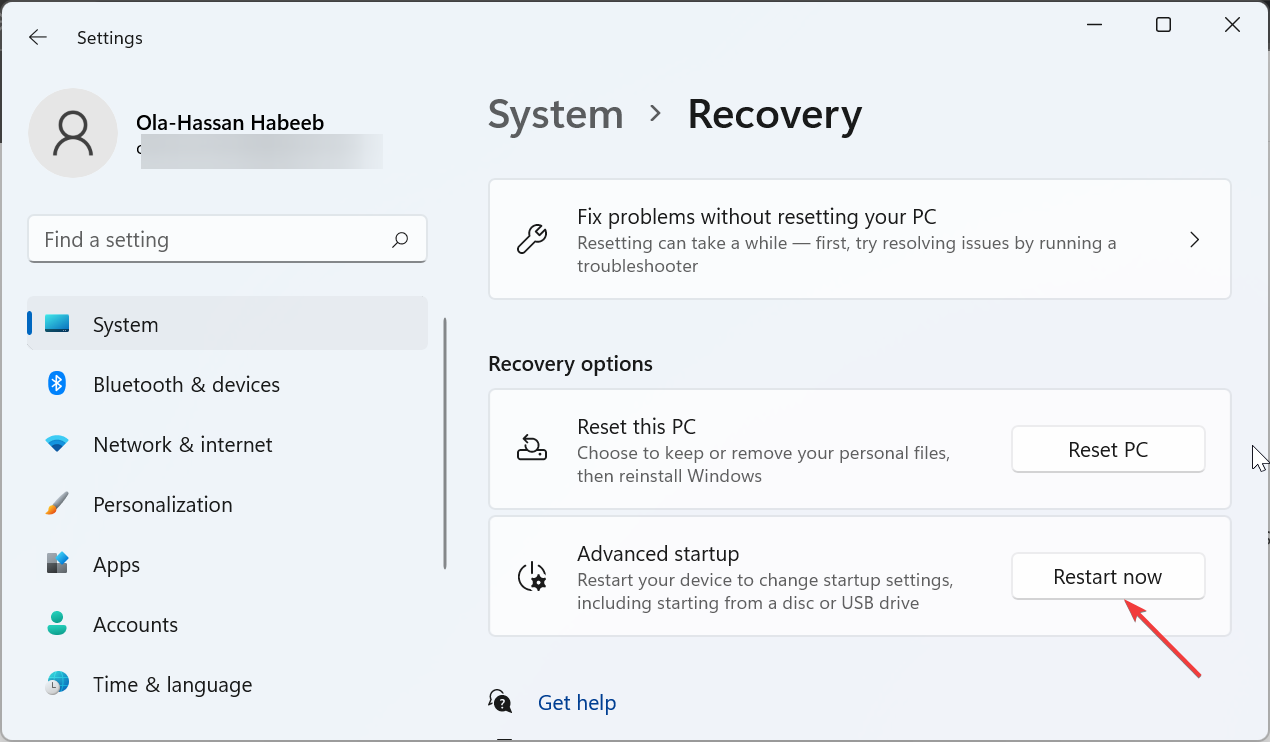Select Bluetooth & devices menu item
This screenshot has width=1270, height=742.
pos(186,385)
